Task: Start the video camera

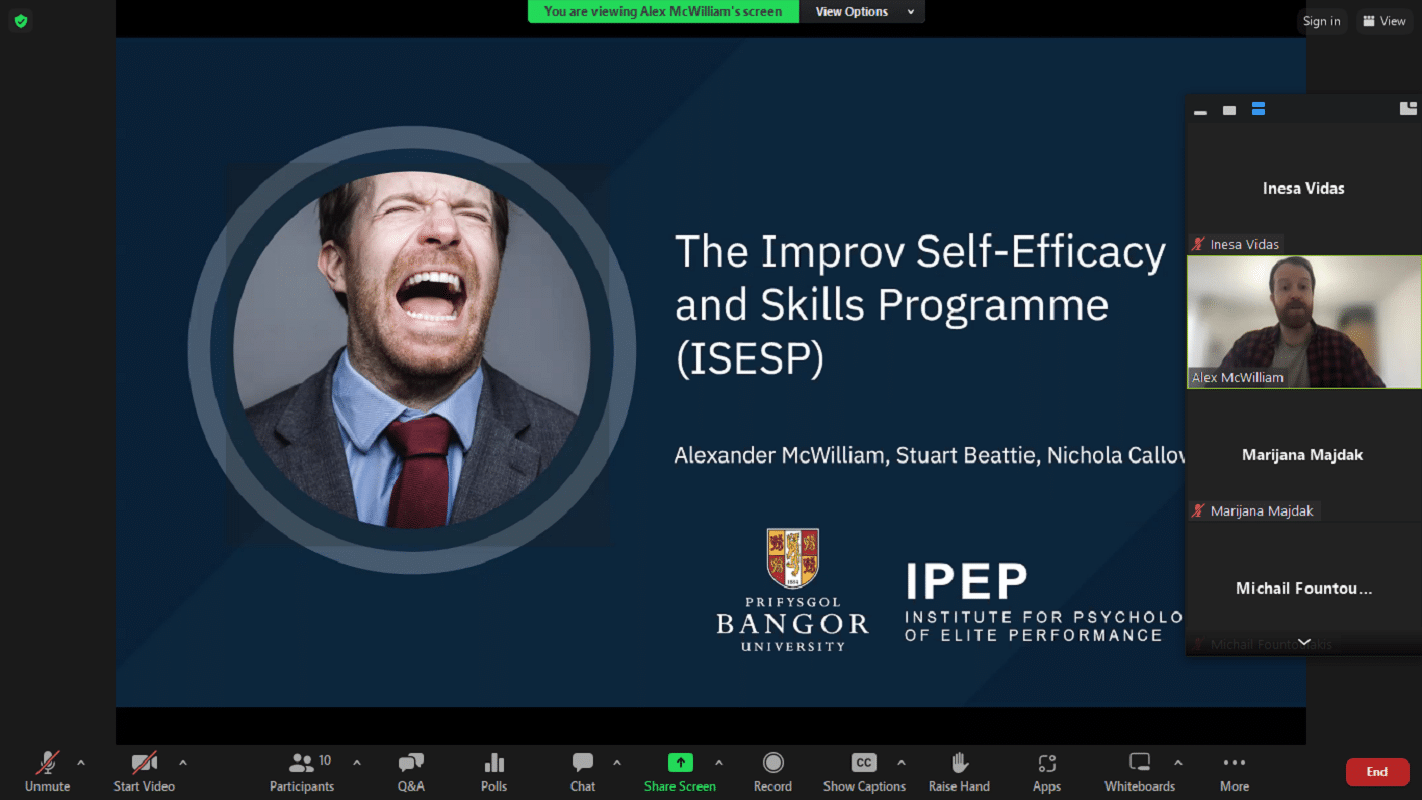Action: click(144, 772)
